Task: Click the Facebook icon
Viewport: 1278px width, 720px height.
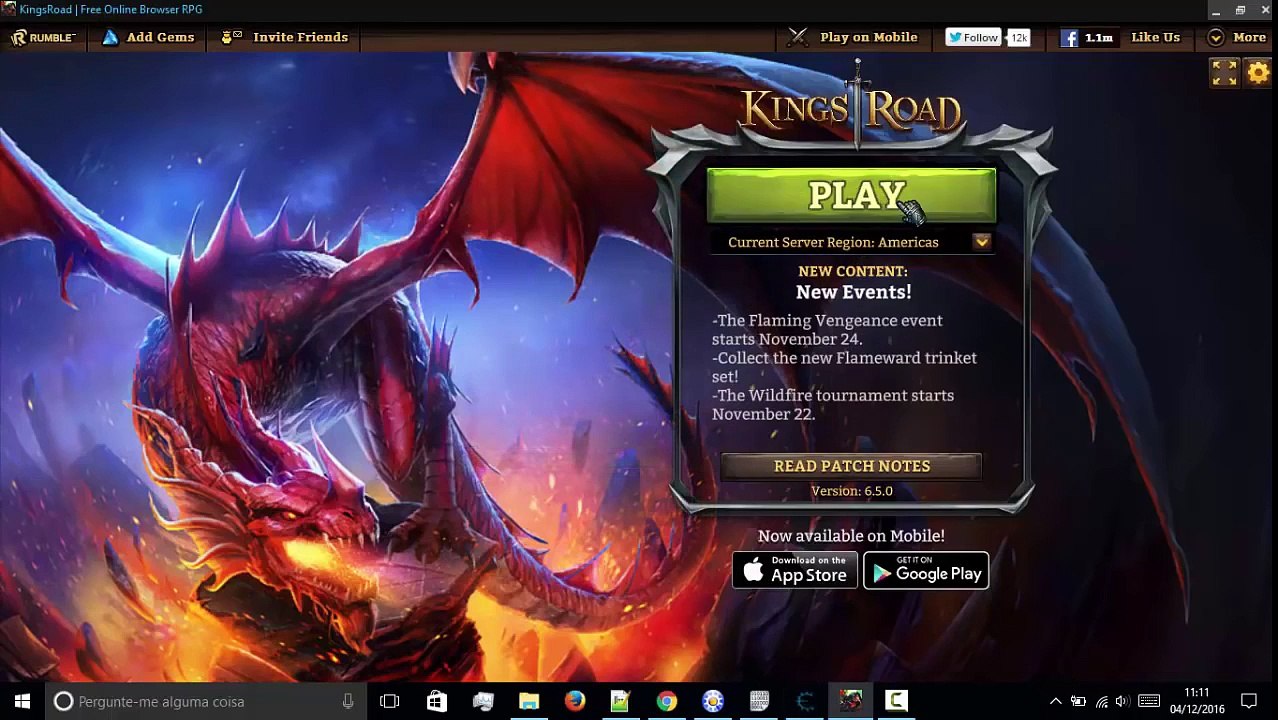Action: click(x=1069, y=38)
